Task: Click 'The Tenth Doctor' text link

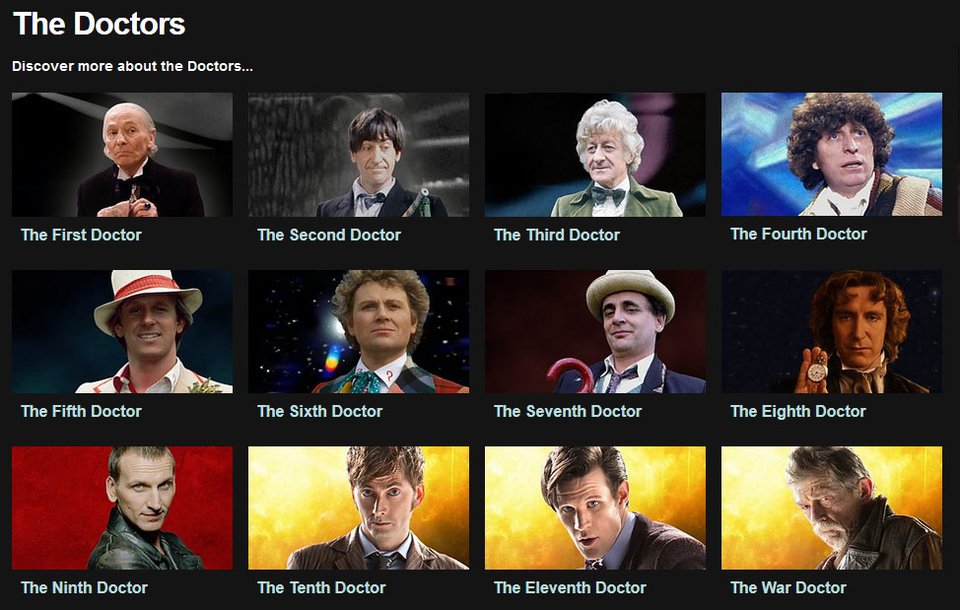Action: click(321, 587)
